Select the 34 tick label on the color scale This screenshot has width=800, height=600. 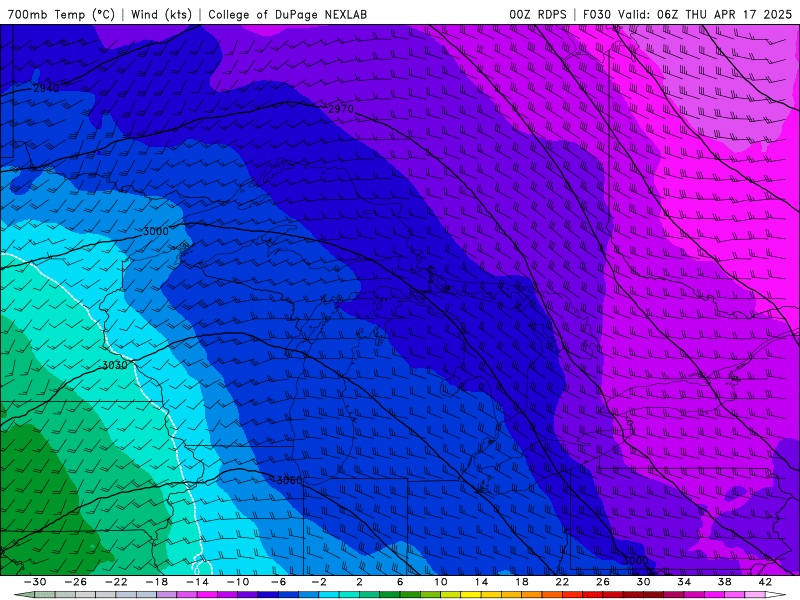[x=684, y=582]
